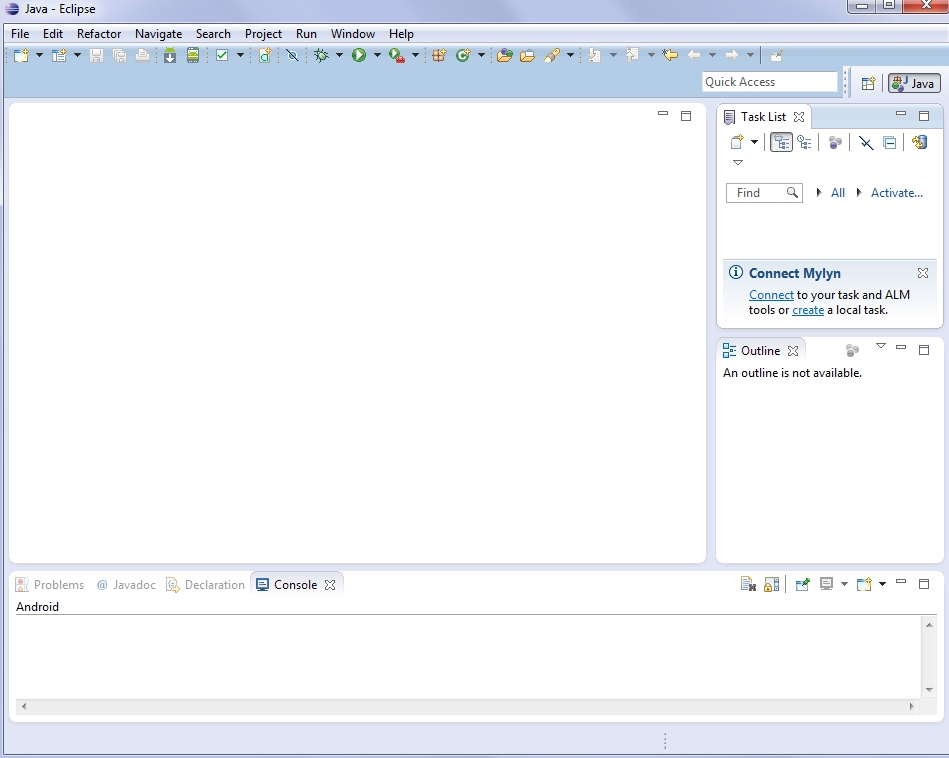Image resolution: width=949 pixels, height=758 pixels.
Task: Switch to the Problems tab
Action: (50, 585)
